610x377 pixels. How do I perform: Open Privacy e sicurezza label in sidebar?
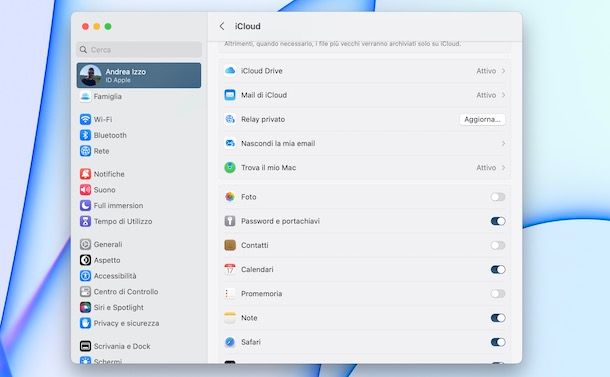coord(126,323)
